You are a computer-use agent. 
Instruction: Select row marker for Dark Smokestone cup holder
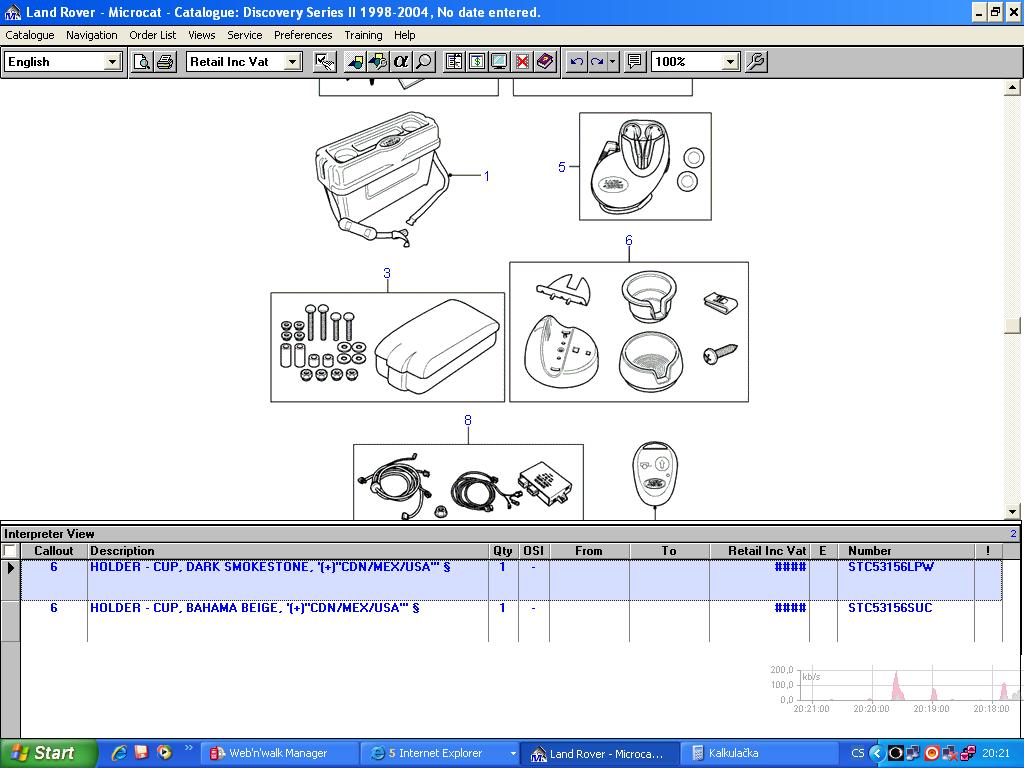[x=11, y=580]
